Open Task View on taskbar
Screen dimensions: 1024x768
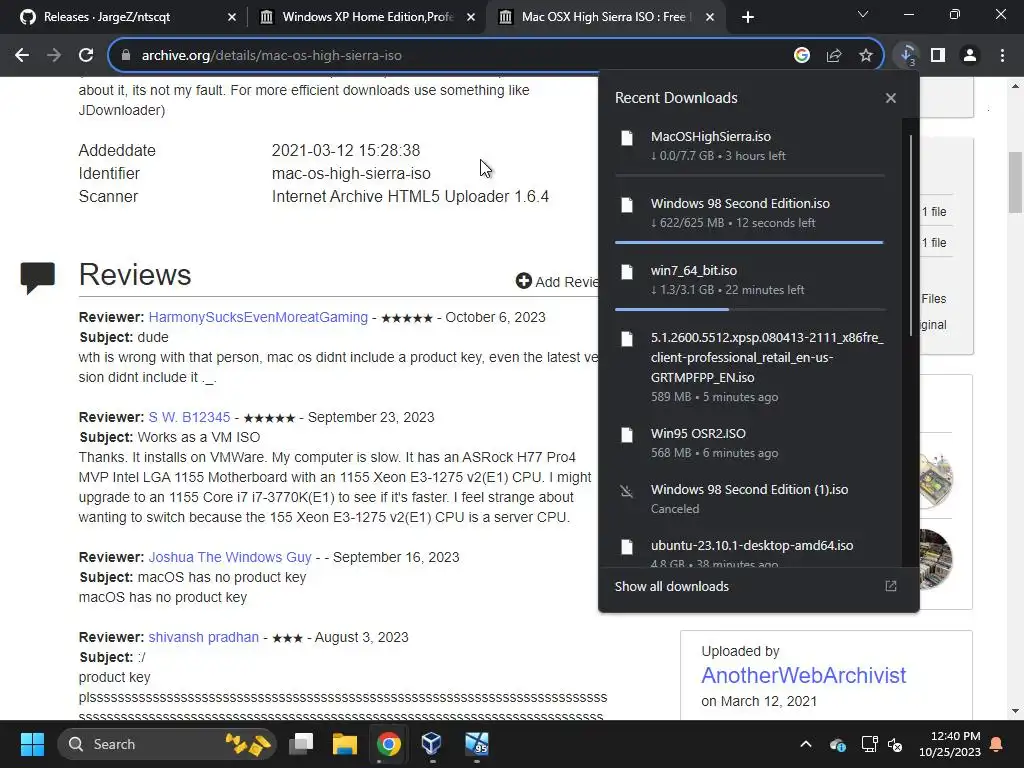coord(302,744)
